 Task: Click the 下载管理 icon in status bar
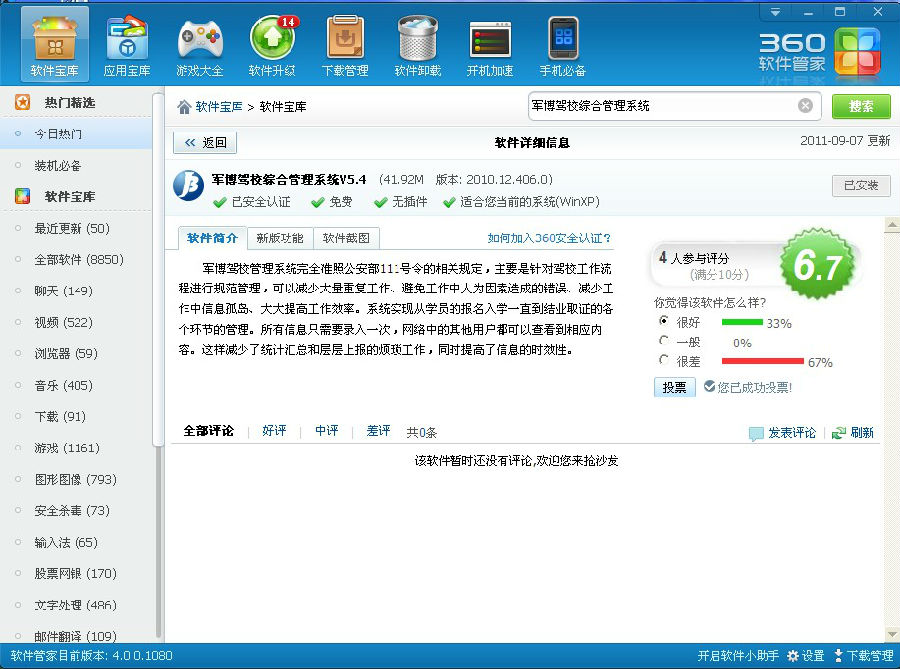[x=838, y=655]
